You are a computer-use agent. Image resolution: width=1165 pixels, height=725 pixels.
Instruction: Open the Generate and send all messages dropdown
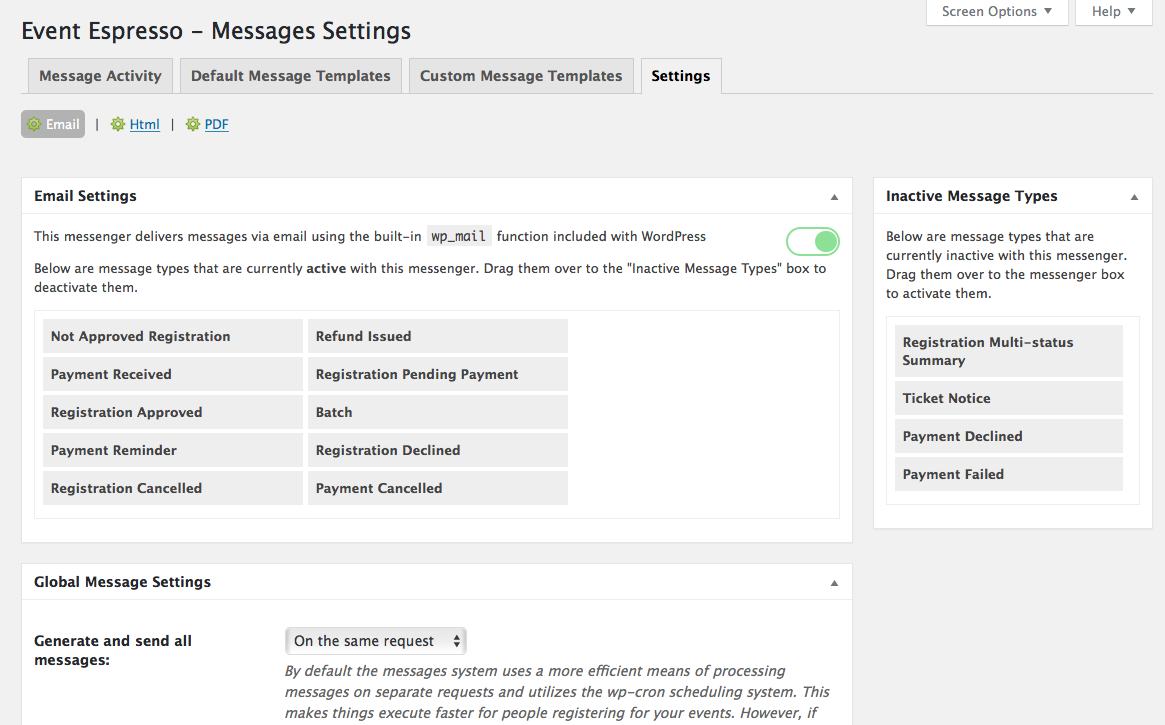[376, 641]
